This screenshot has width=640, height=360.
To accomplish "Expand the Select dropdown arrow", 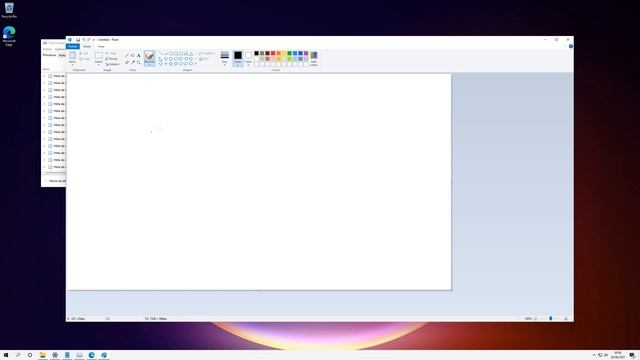I will coord(99,64).
